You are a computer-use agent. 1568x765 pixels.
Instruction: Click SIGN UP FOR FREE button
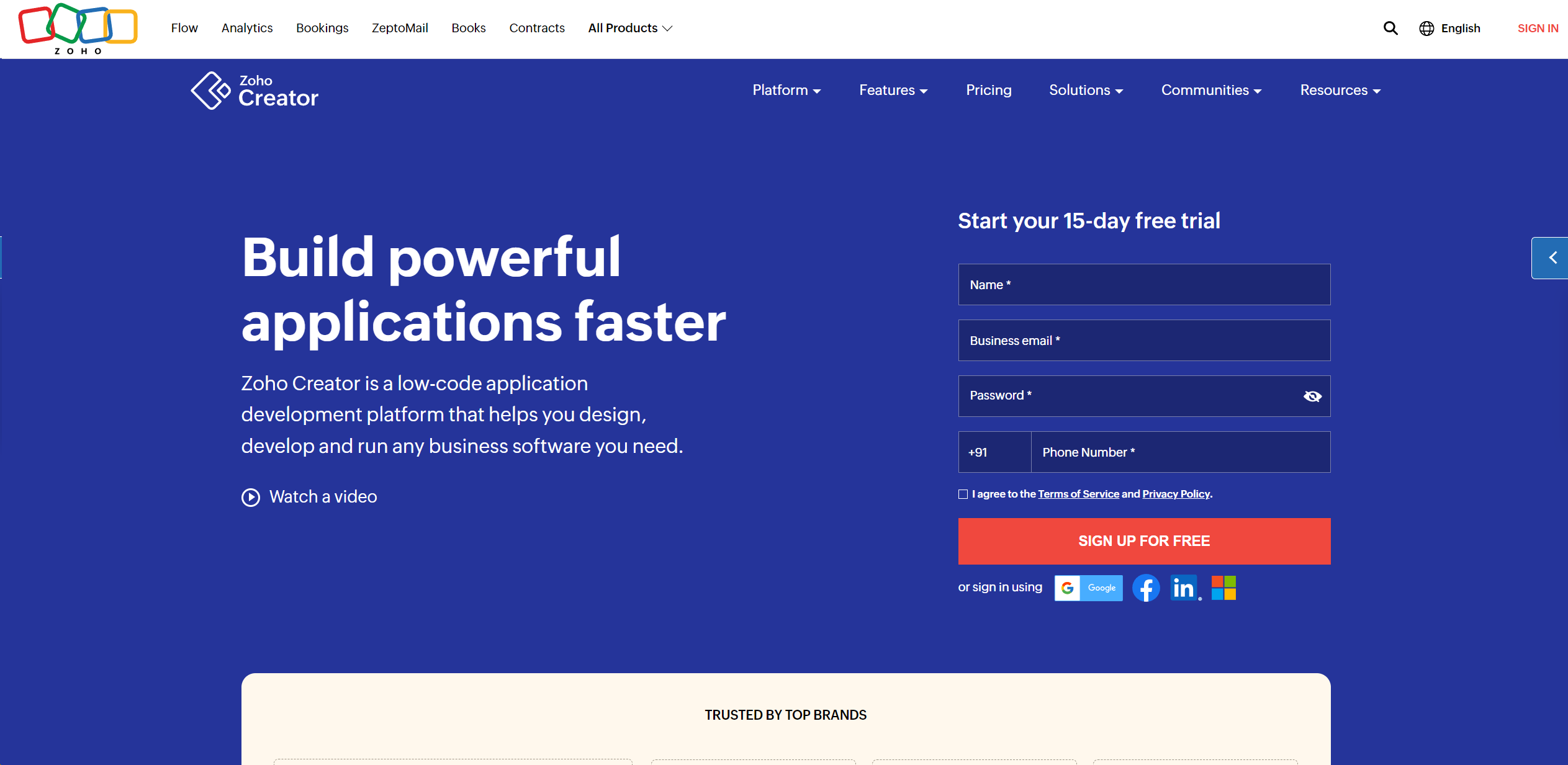point(1144,541)
